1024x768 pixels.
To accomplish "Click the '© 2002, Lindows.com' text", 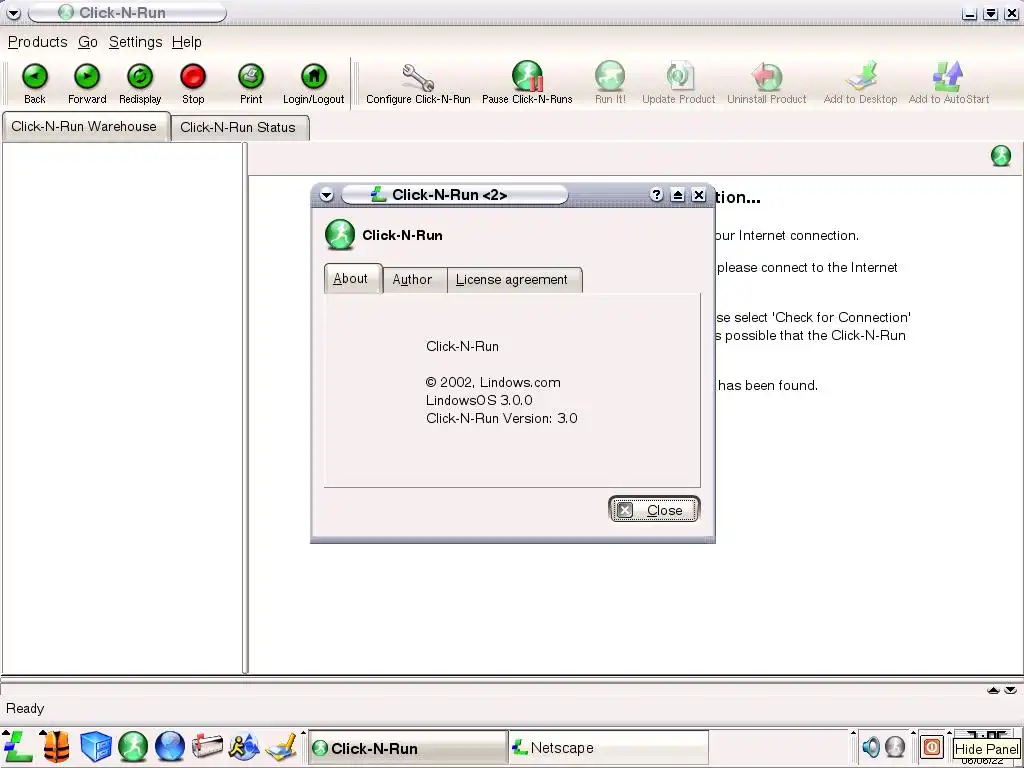I will (x=493, y=383).
